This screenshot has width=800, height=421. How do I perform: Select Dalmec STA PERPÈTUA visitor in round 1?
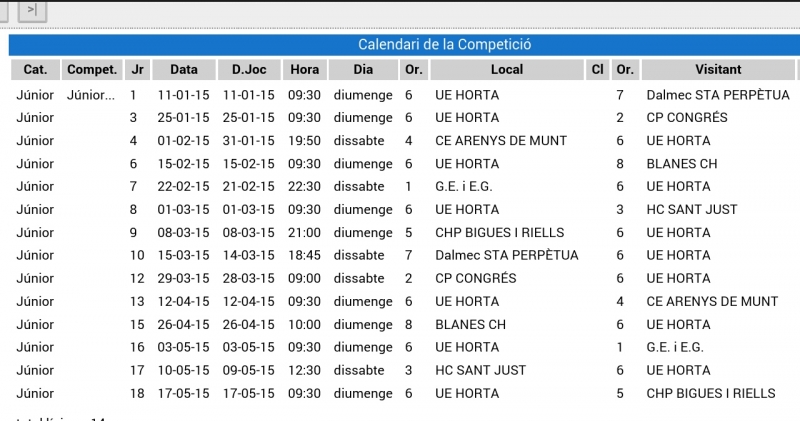(x=717, y=95)
